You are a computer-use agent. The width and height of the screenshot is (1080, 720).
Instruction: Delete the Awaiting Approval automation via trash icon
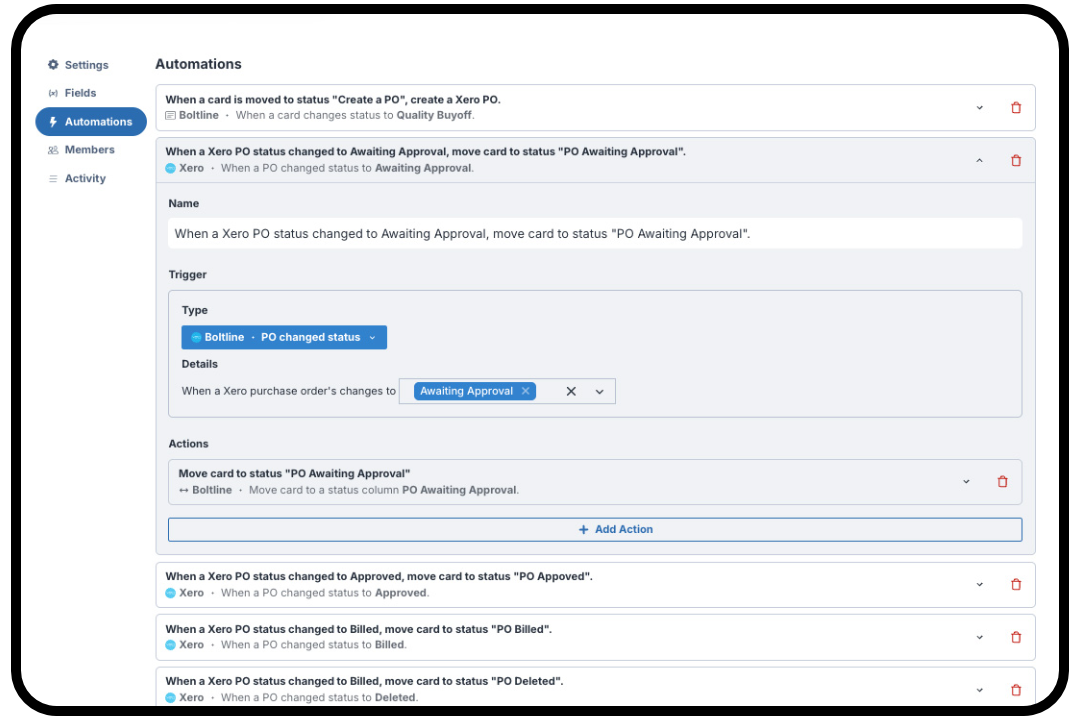1015,161
